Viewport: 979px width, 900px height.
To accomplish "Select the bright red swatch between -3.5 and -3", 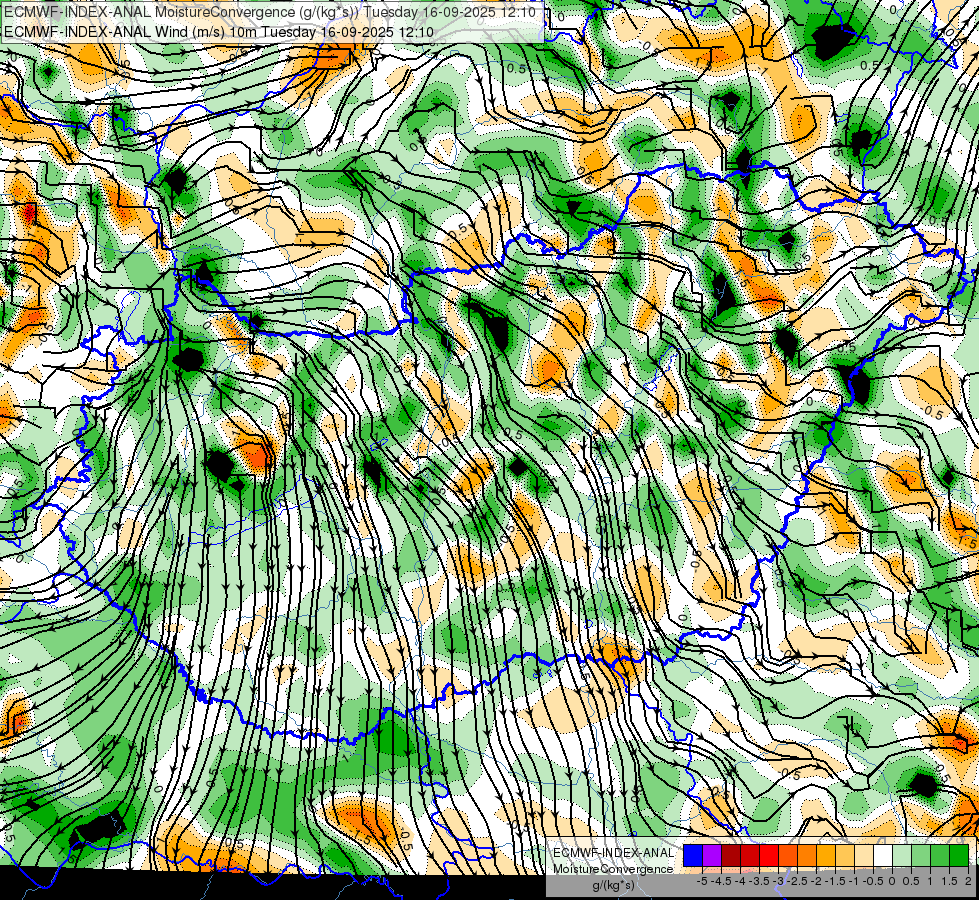I will click(x=769, y=856).
